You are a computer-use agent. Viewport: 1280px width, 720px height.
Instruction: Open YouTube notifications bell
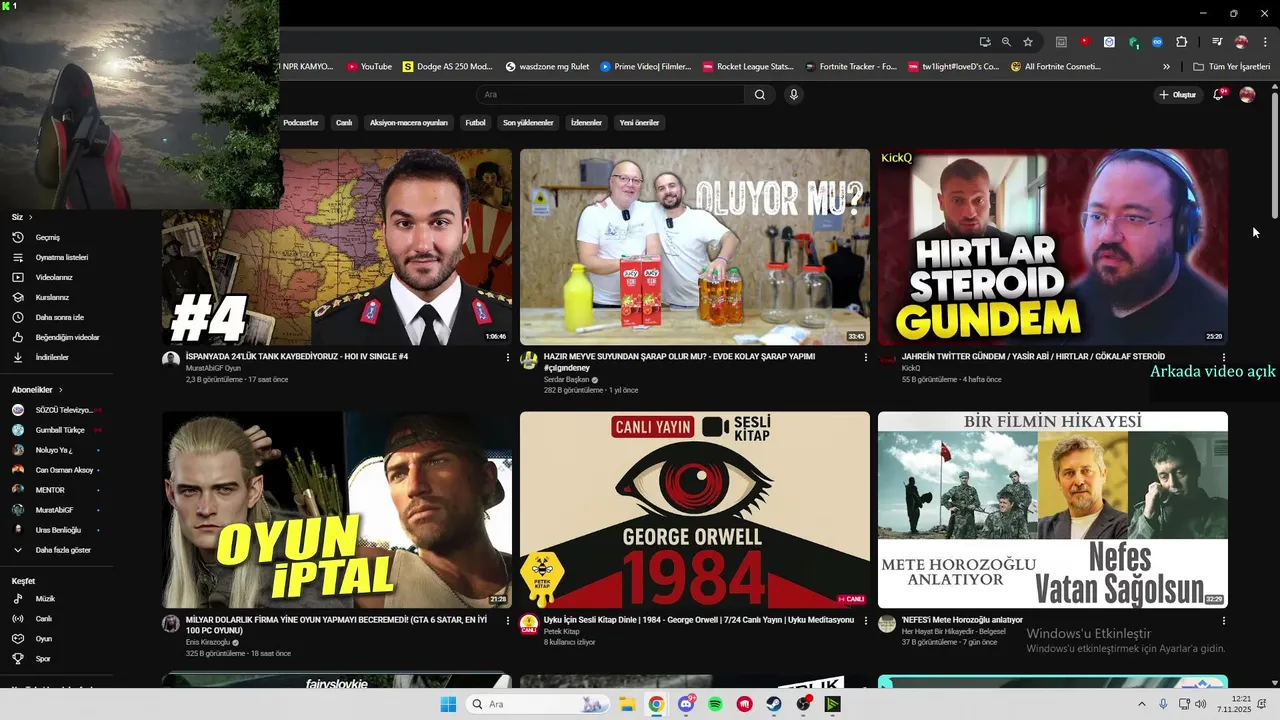point(1218,95)
